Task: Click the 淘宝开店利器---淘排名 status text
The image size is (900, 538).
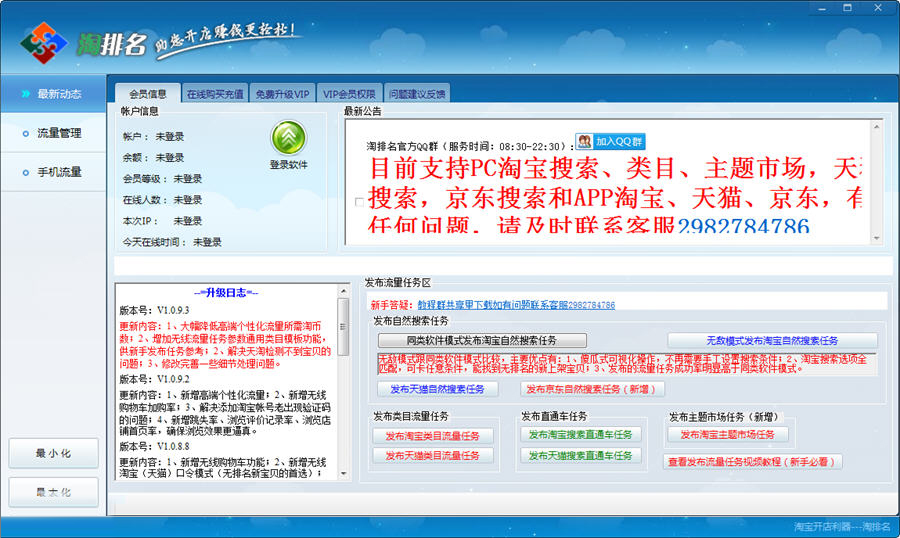Action: click(842, 527)
